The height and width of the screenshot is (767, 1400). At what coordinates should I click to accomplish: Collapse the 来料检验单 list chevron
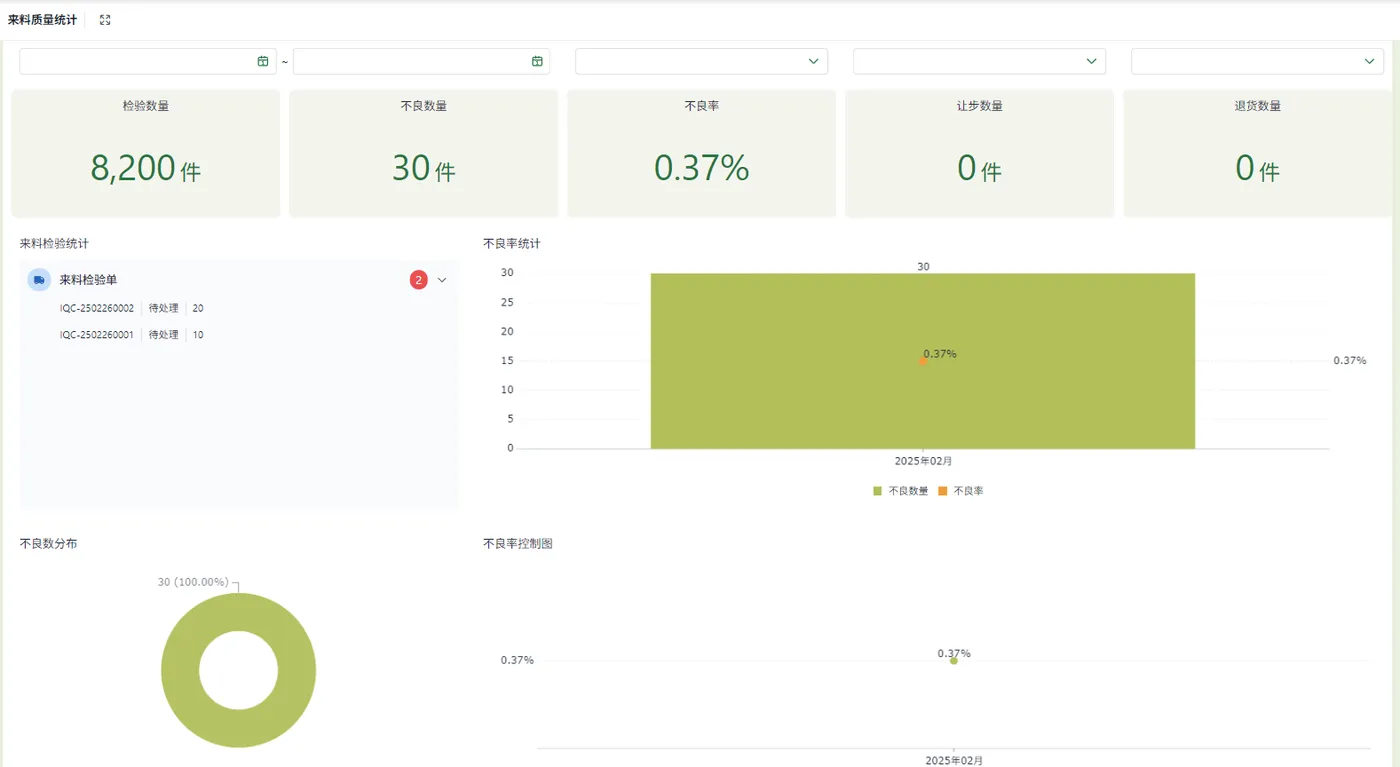442,280
